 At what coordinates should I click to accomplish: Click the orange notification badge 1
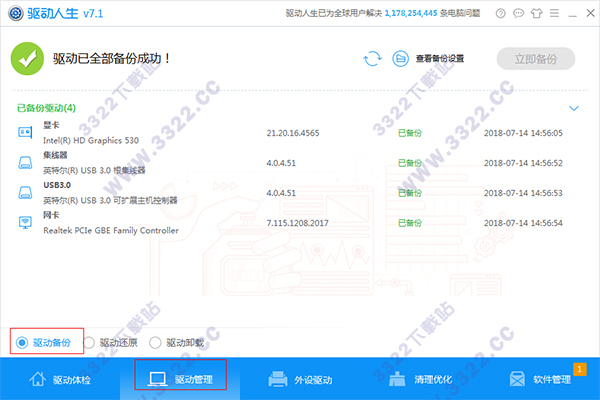click(580, 369)
